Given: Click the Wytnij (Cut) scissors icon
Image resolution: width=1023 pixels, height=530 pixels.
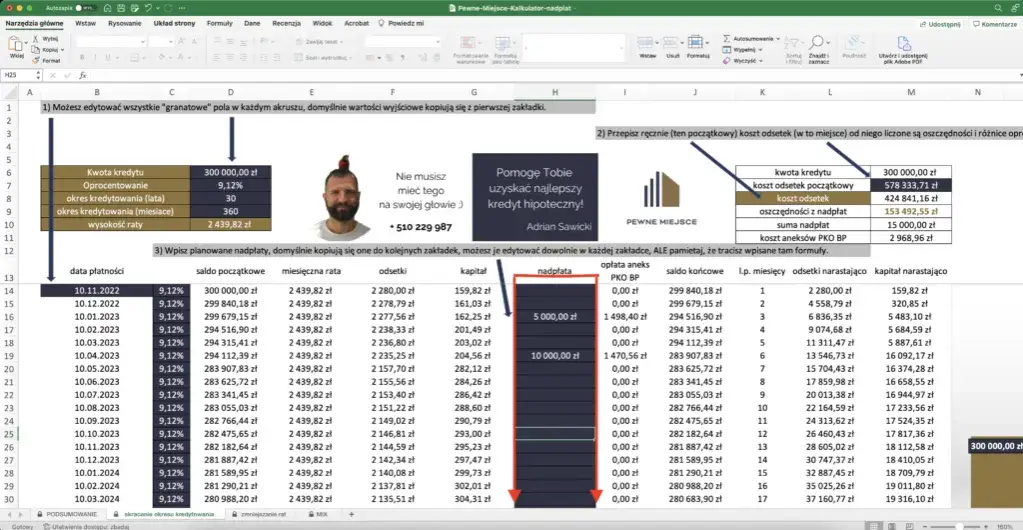Looking at the screenshot, I should pos(37,37).
